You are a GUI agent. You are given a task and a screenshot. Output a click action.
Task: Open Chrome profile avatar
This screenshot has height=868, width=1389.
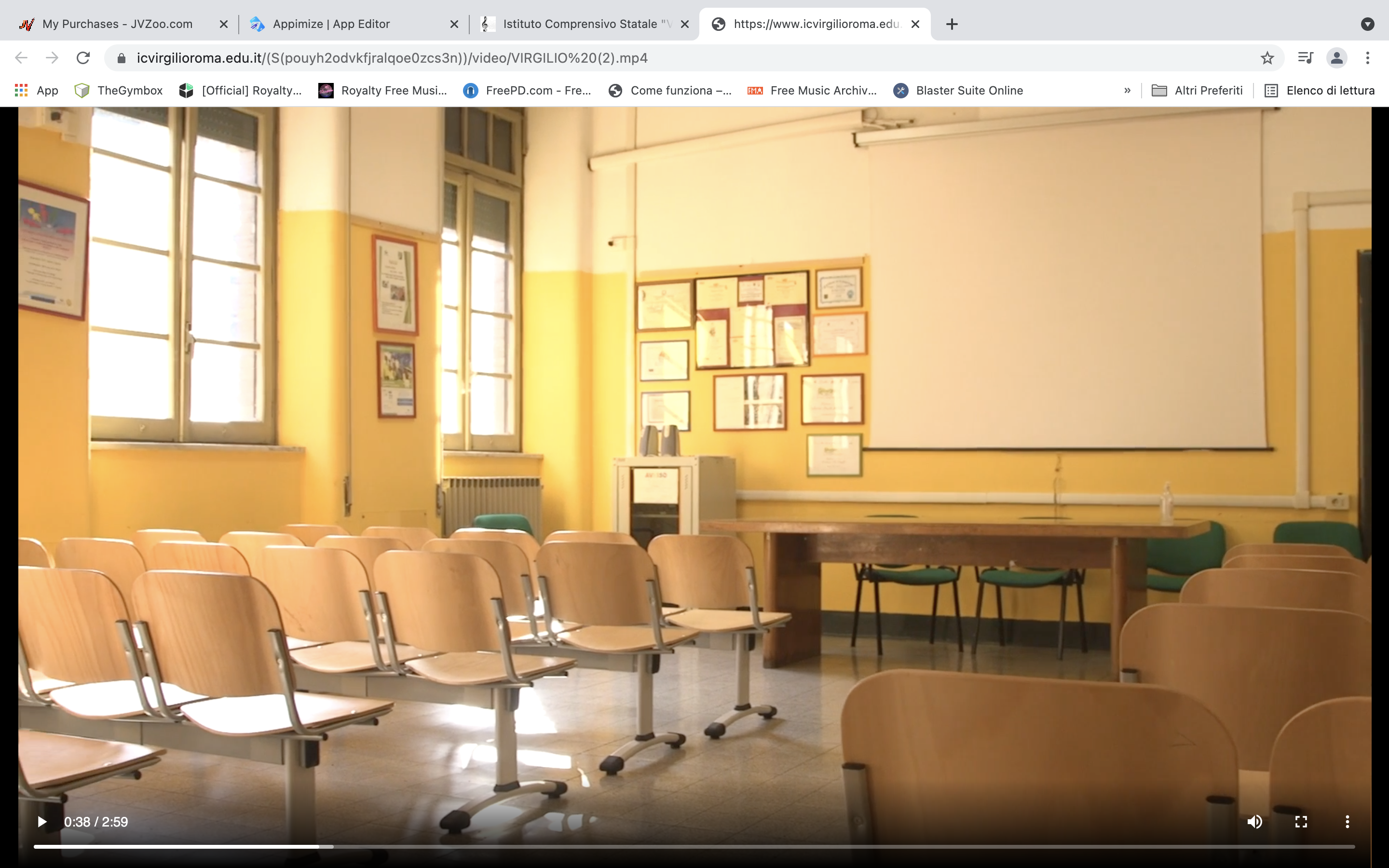[1337, 58]
